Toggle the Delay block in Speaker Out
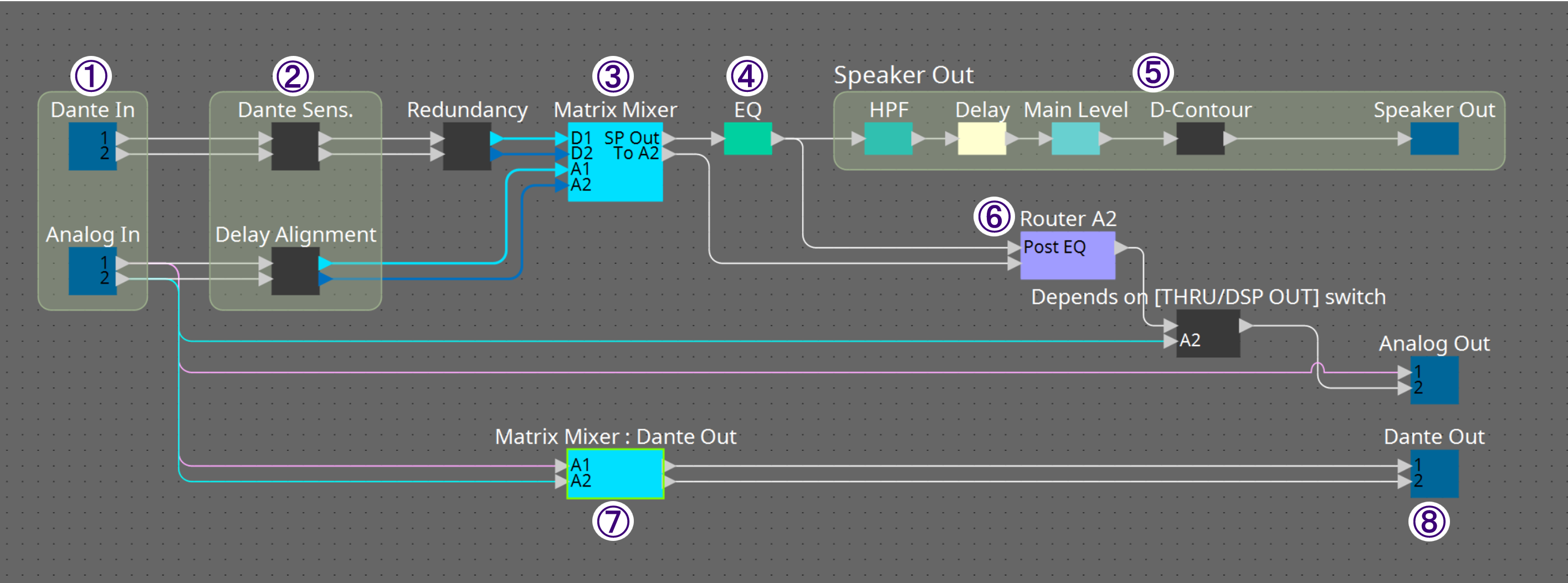The width and height of the screenshot is (1568, 583). click(x=982, y=140)
